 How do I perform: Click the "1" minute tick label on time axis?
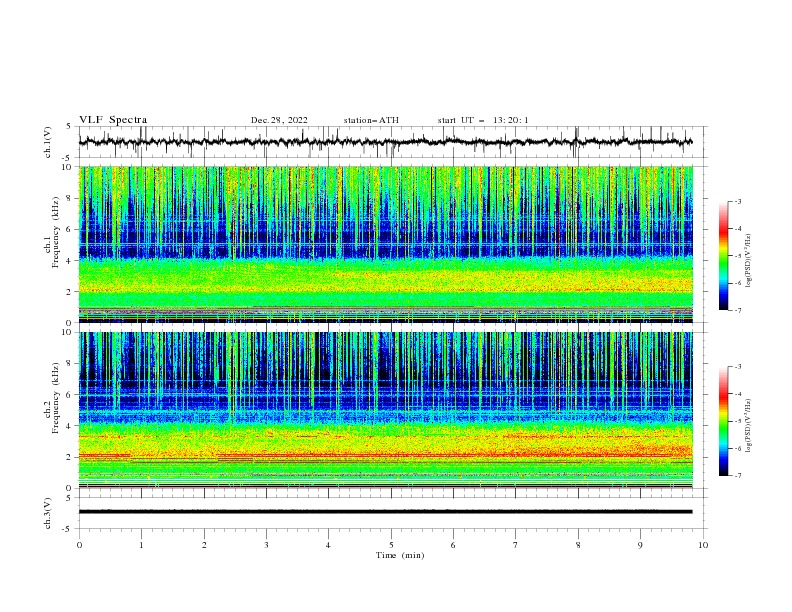141,545
